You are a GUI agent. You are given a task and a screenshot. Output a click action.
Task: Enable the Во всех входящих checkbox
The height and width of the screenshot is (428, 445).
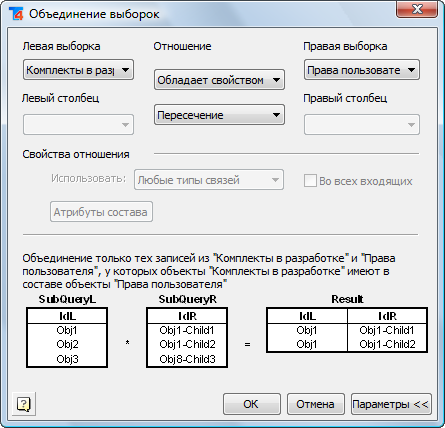point(310,181)
